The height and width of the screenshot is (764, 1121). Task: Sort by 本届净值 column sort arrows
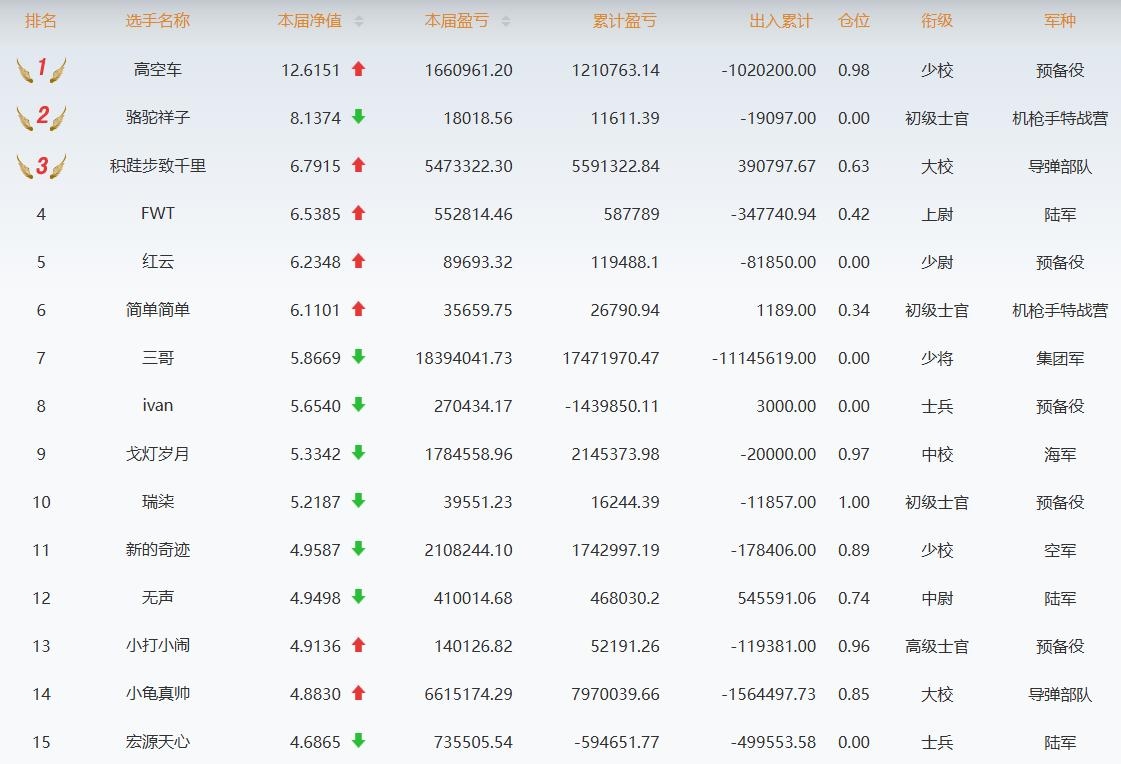[359, 21]
